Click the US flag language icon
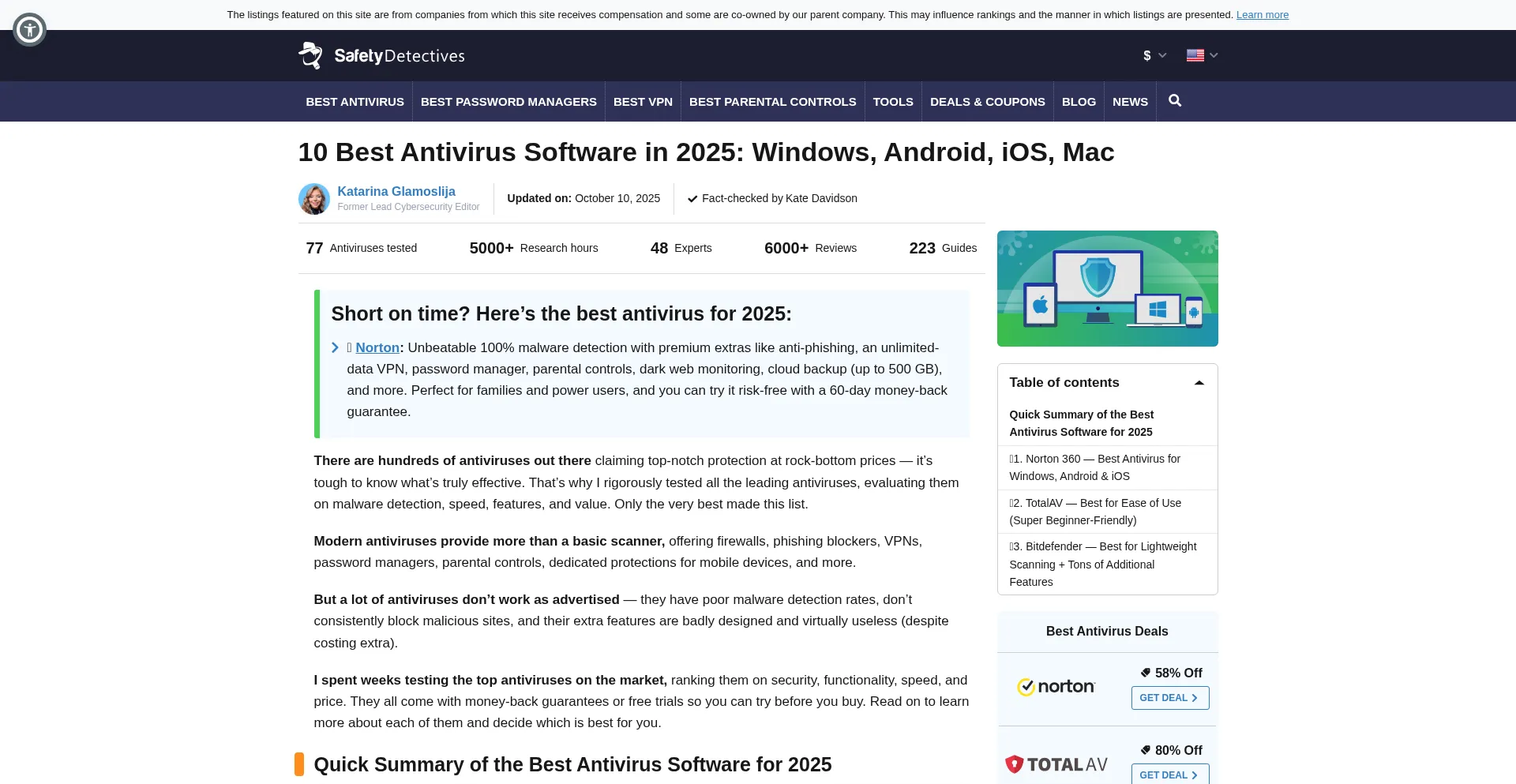Screen dimensions: 1516x784 pyautogui.click(x=1195, y=55)
